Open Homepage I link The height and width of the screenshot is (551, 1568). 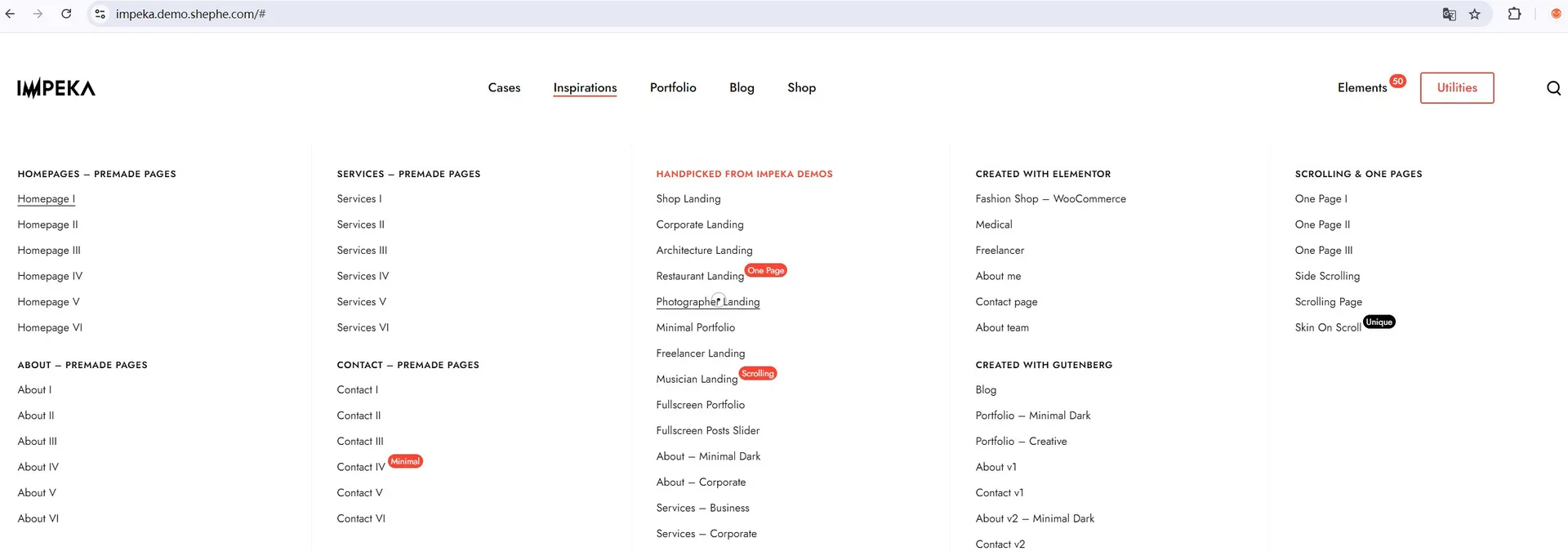click(x=47, y=199)
